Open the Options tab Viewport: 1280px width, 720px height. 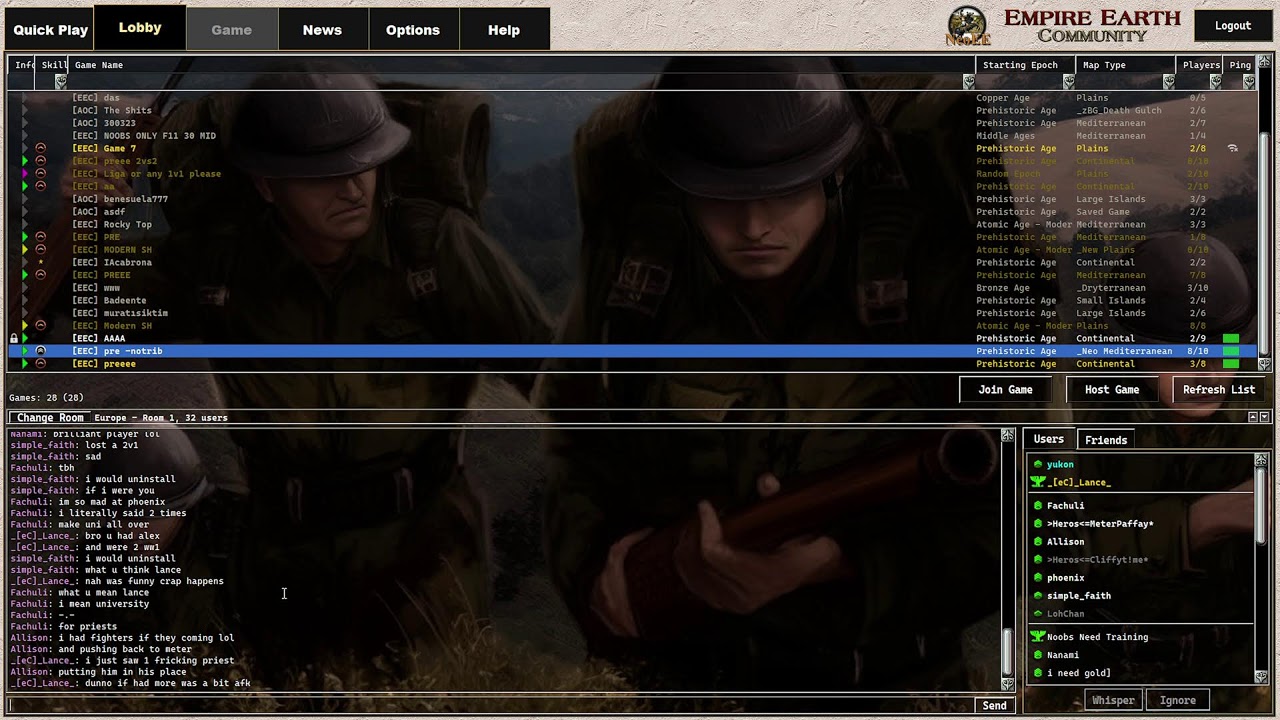(413, 29)
